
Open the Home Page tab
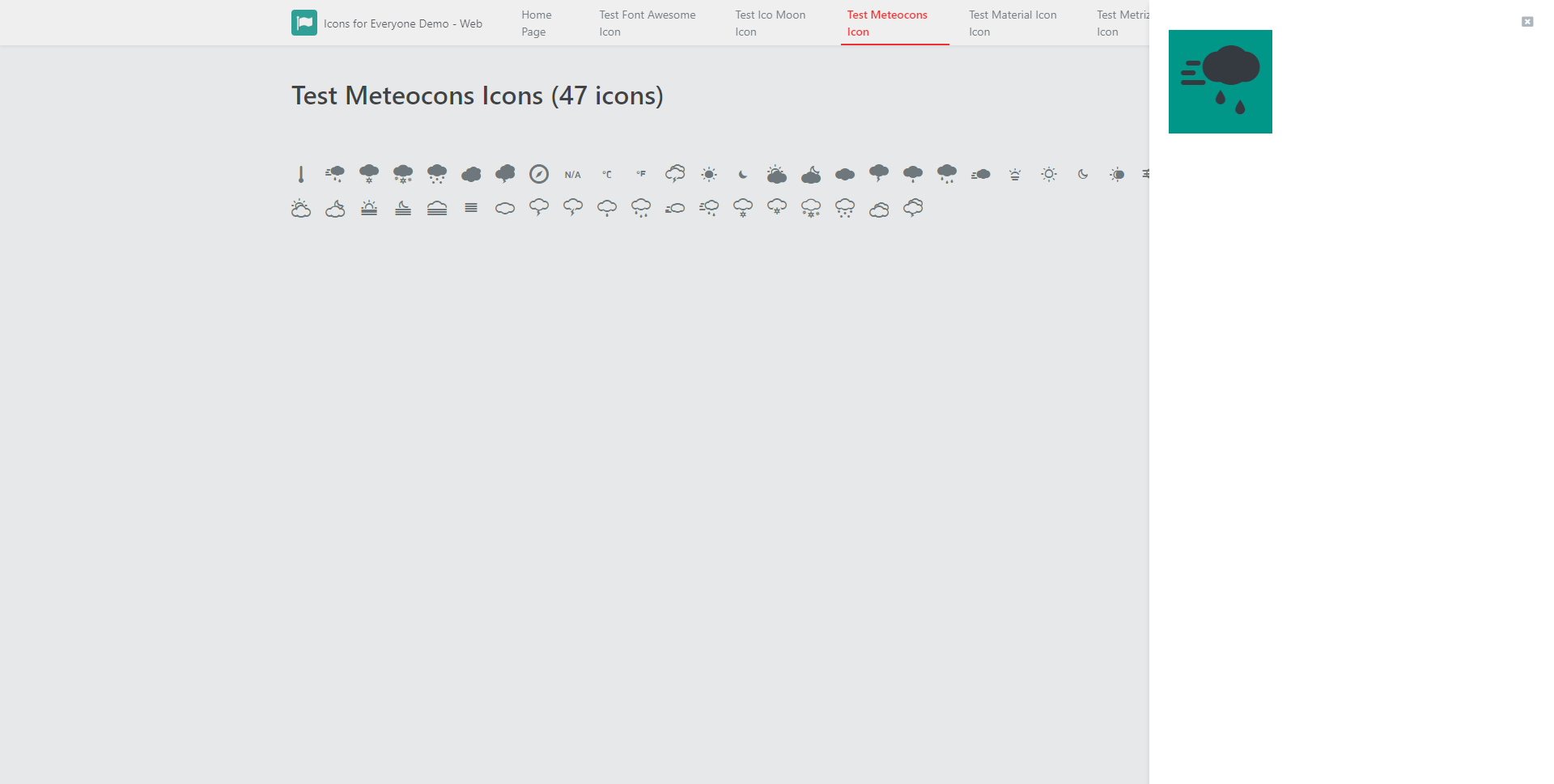click(536, 23)
